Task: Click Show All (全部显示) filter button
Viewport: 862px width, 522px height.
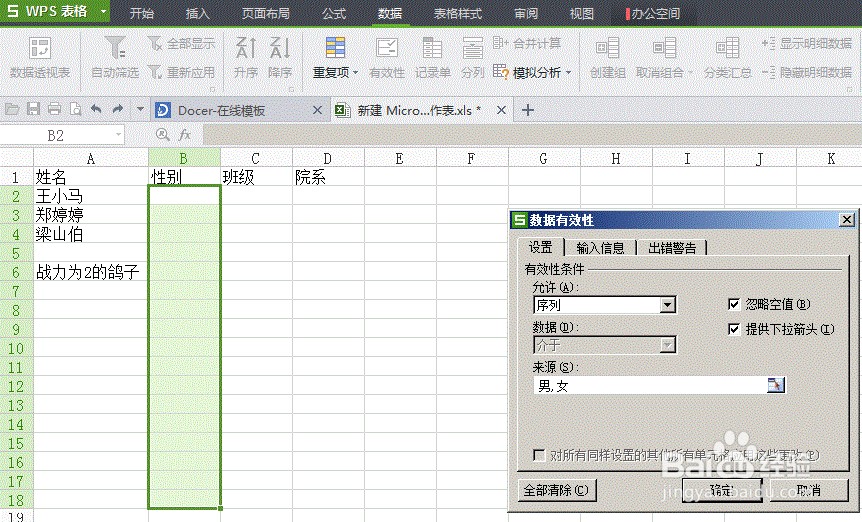Action: 181,43
